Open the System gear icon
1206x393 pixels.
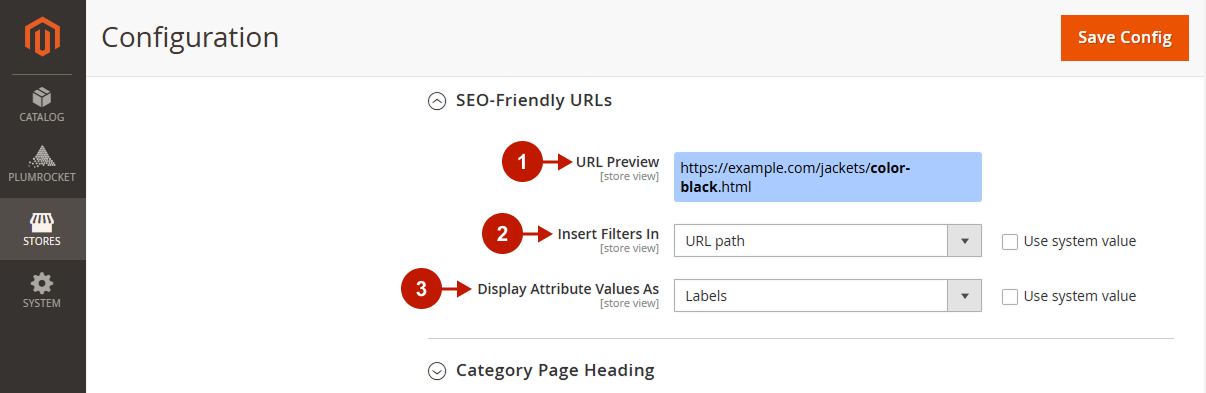(42, 283)
